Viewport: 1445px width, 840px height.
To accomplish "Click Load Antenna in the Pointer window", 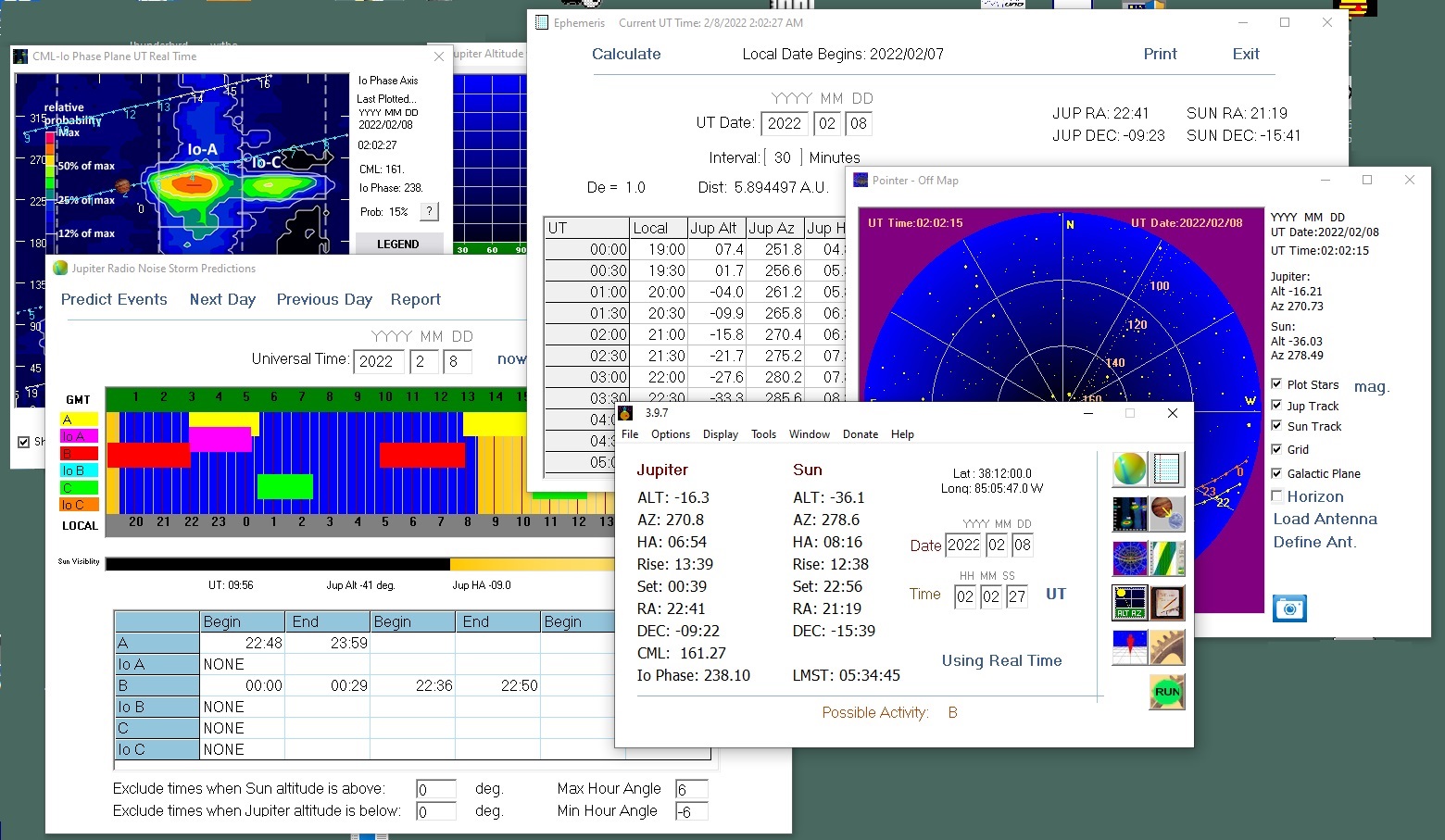I will 1325,519.
